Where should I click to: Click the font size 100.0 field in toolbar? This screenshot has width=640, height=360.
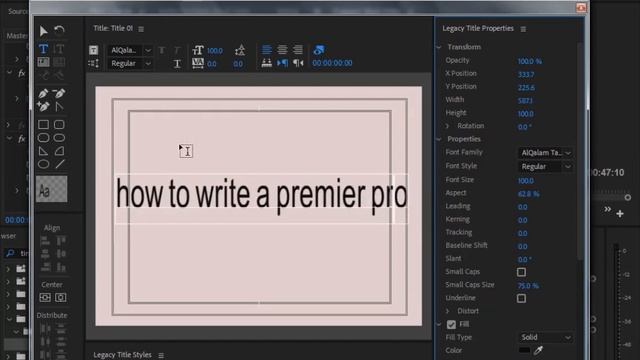click(215, 51)
